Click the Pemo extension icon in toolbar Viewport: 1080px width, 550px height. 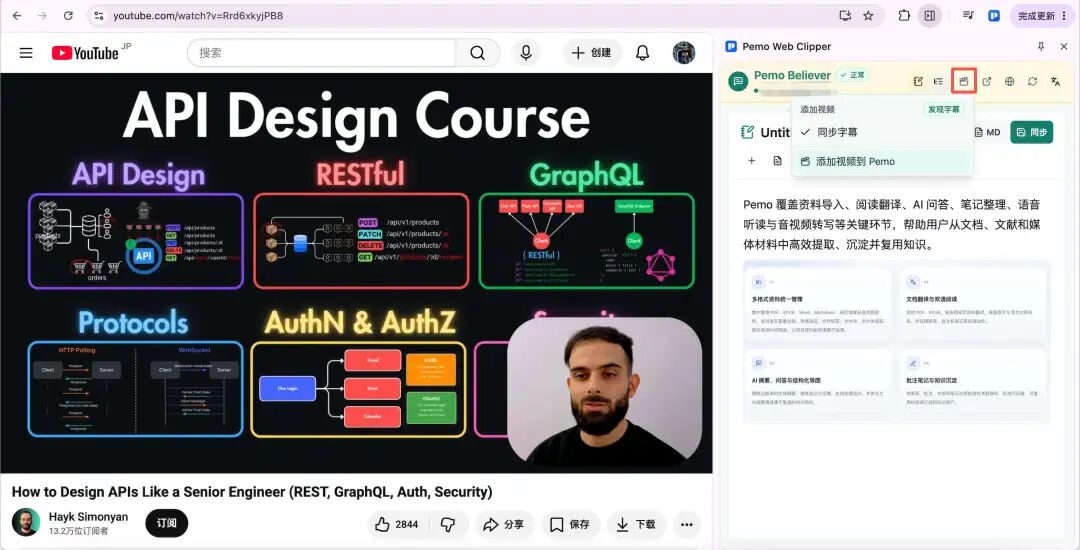(x=994, y=15)
